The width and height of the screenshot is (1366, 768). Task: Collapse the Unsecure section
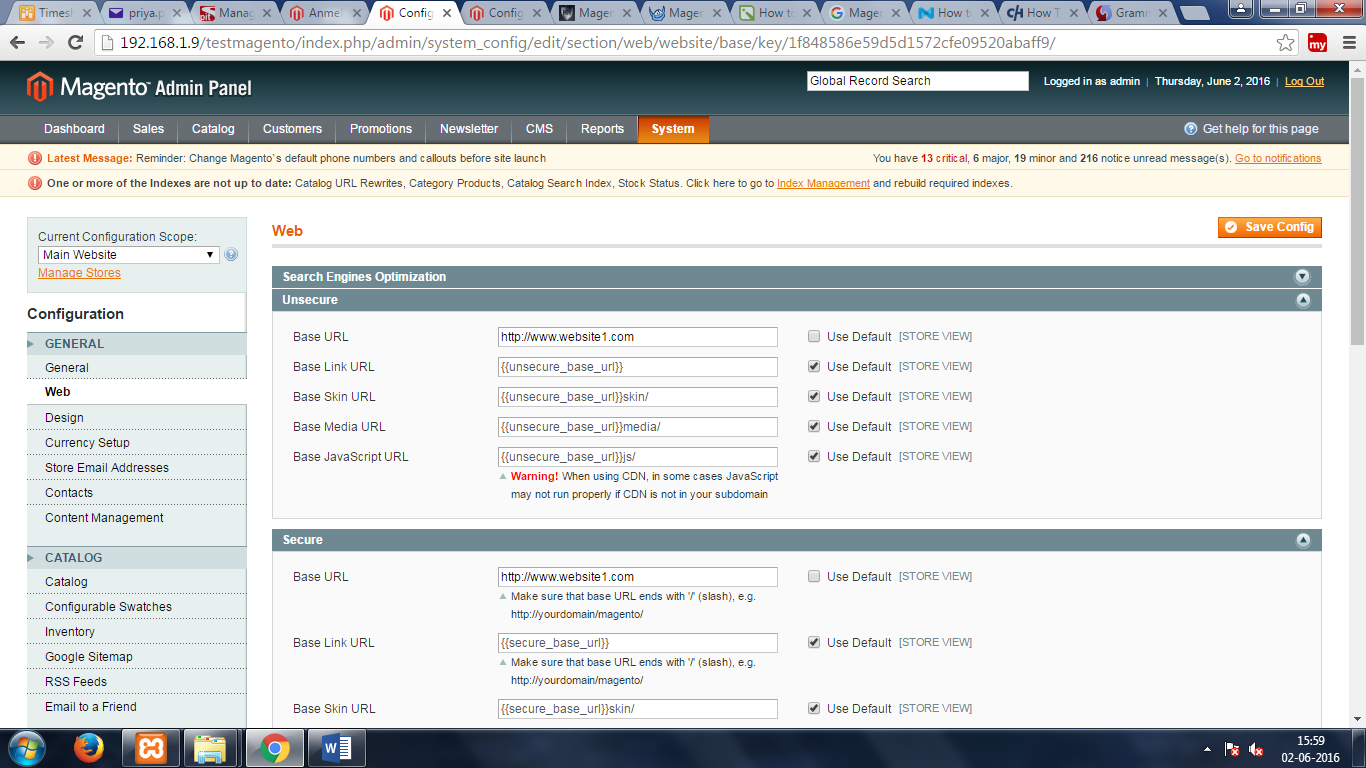[1302, 300]
